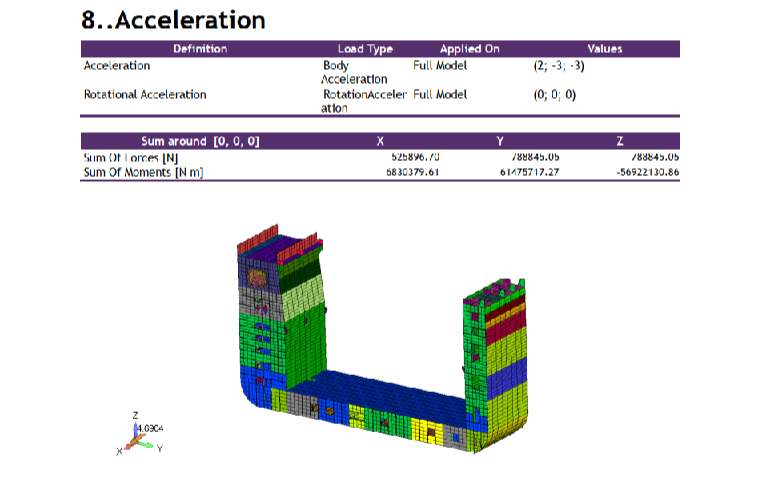Screen dimensions: 782x480
Task: Click the Z column header in sum table
Action: pyautogui.click(x=619, y=141)
